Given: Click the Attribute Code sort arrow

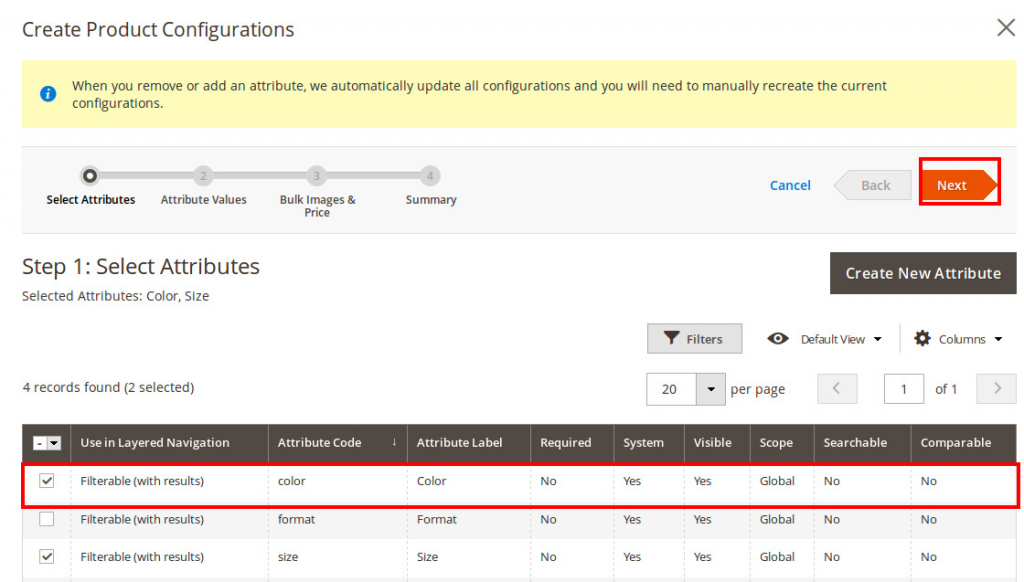Looking at the screenshot, I should (393, 442).
